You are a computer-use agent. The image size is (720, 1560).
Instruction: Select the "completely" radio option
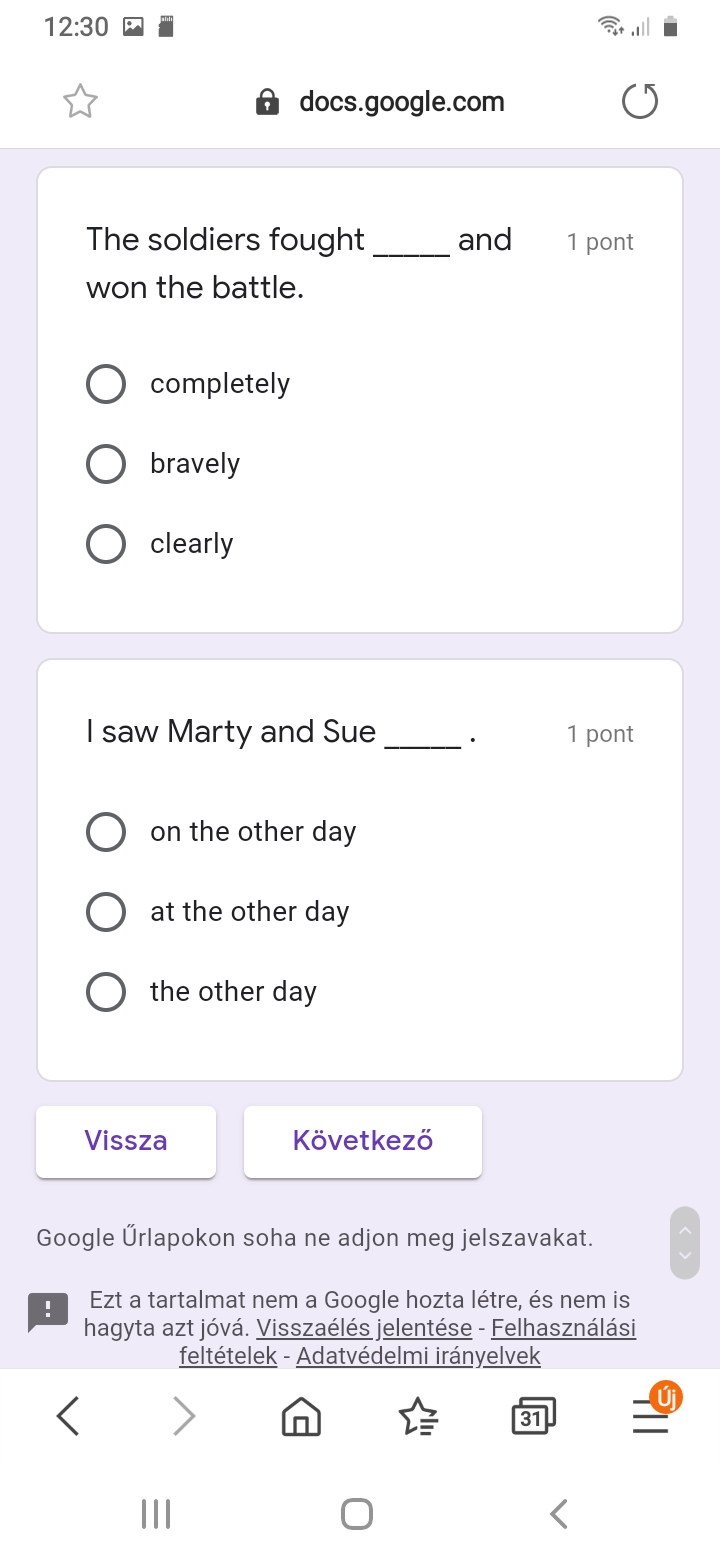click(106, 384)
